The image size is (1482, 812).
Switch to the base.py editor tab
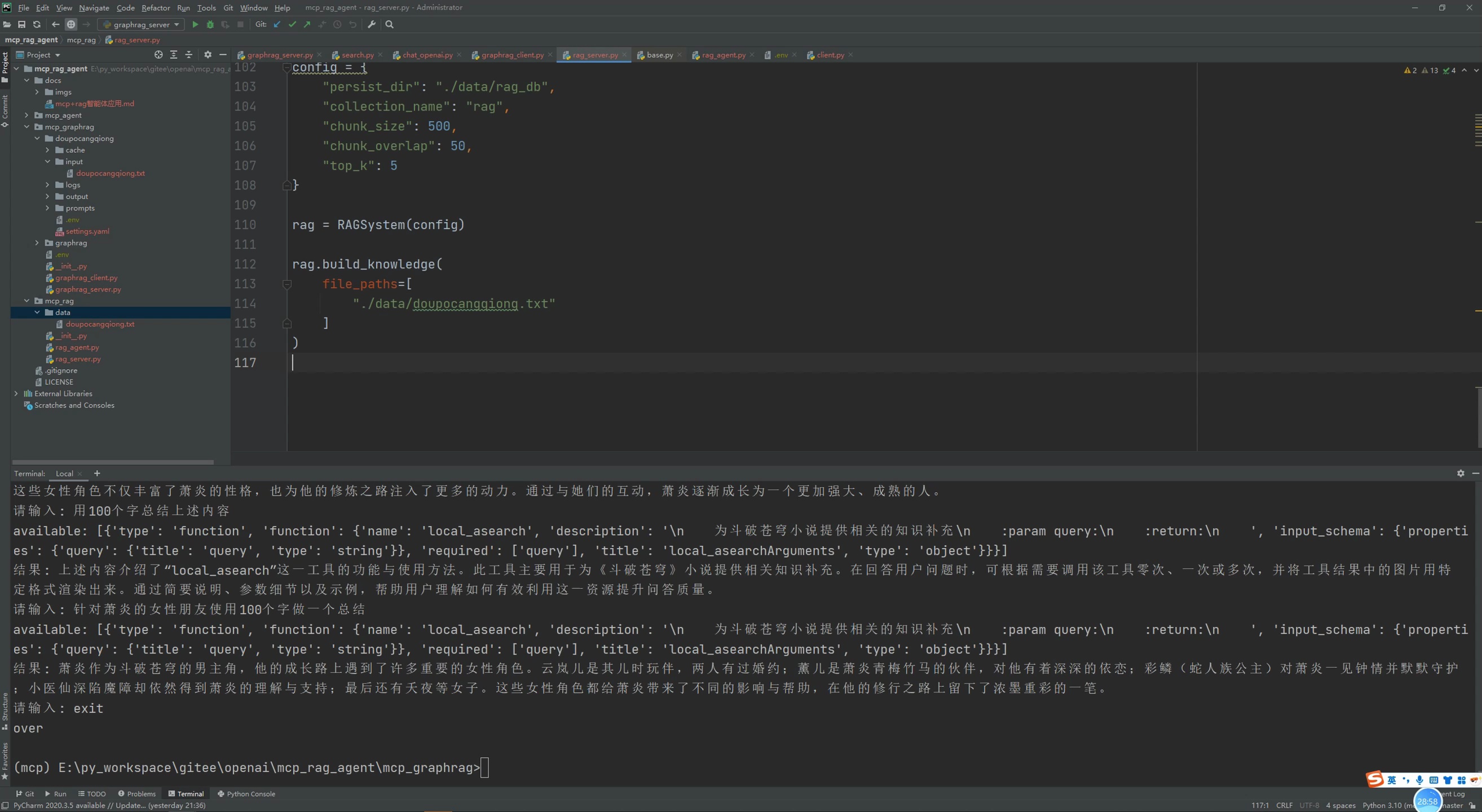(x=659, y=55)
